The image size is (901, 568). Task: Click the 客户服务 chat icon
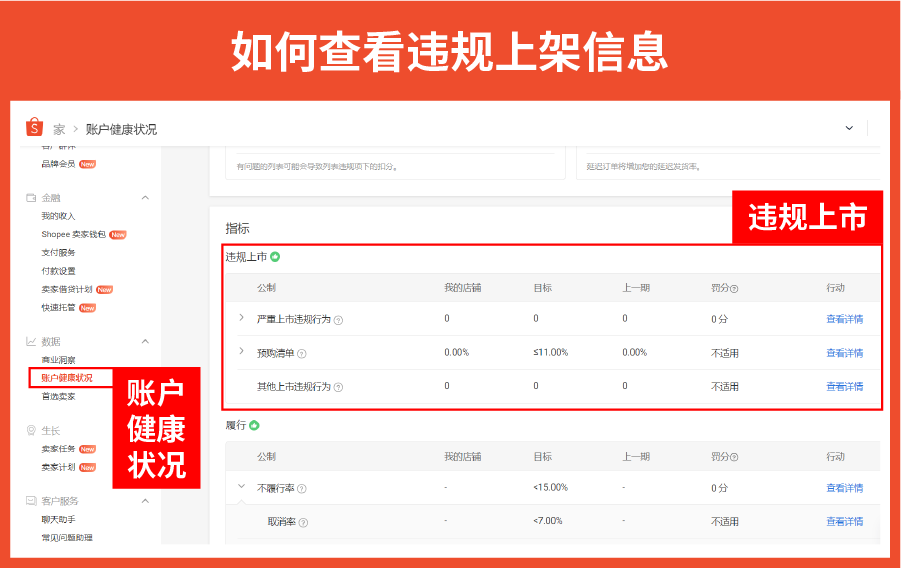click(x=31, y=501)
